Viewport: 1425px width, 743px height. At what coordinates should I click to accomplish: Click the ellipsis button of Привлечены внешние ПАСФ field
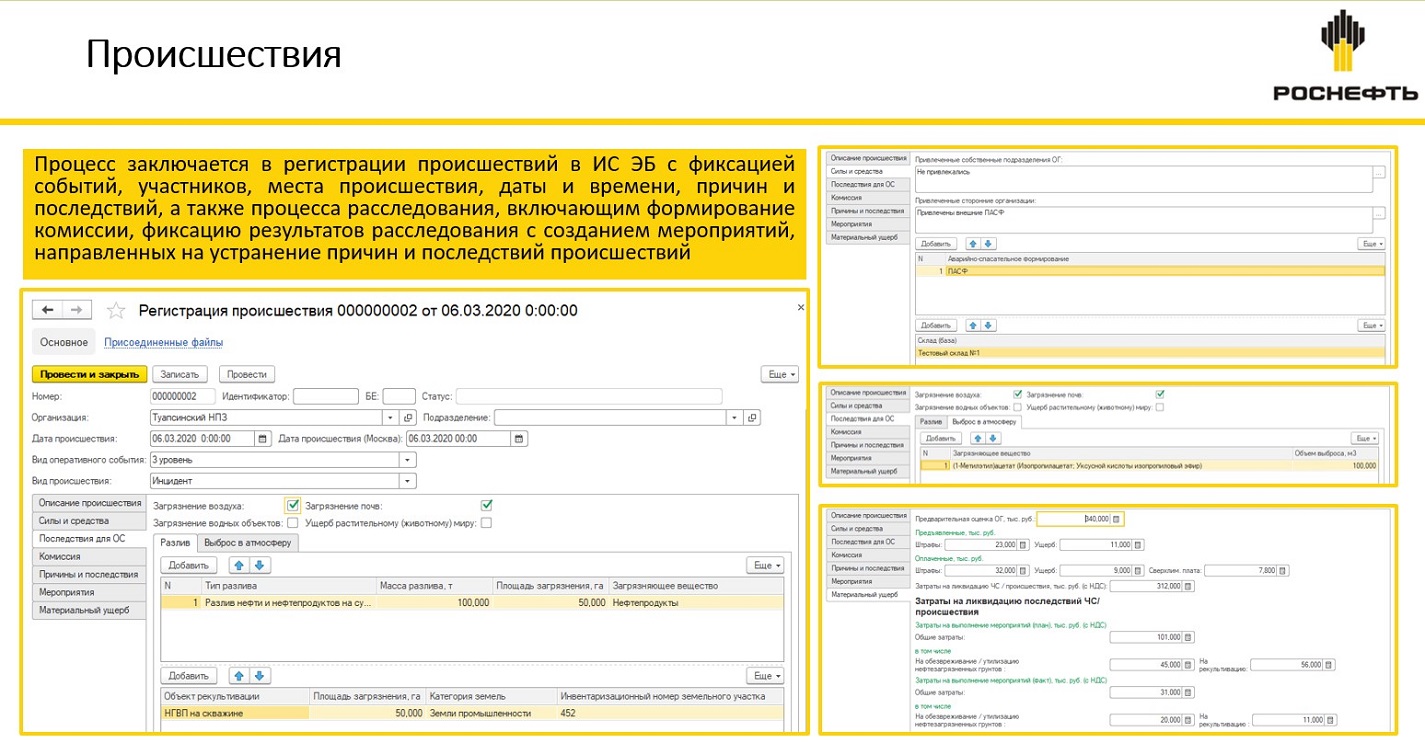coord(1379,213)
